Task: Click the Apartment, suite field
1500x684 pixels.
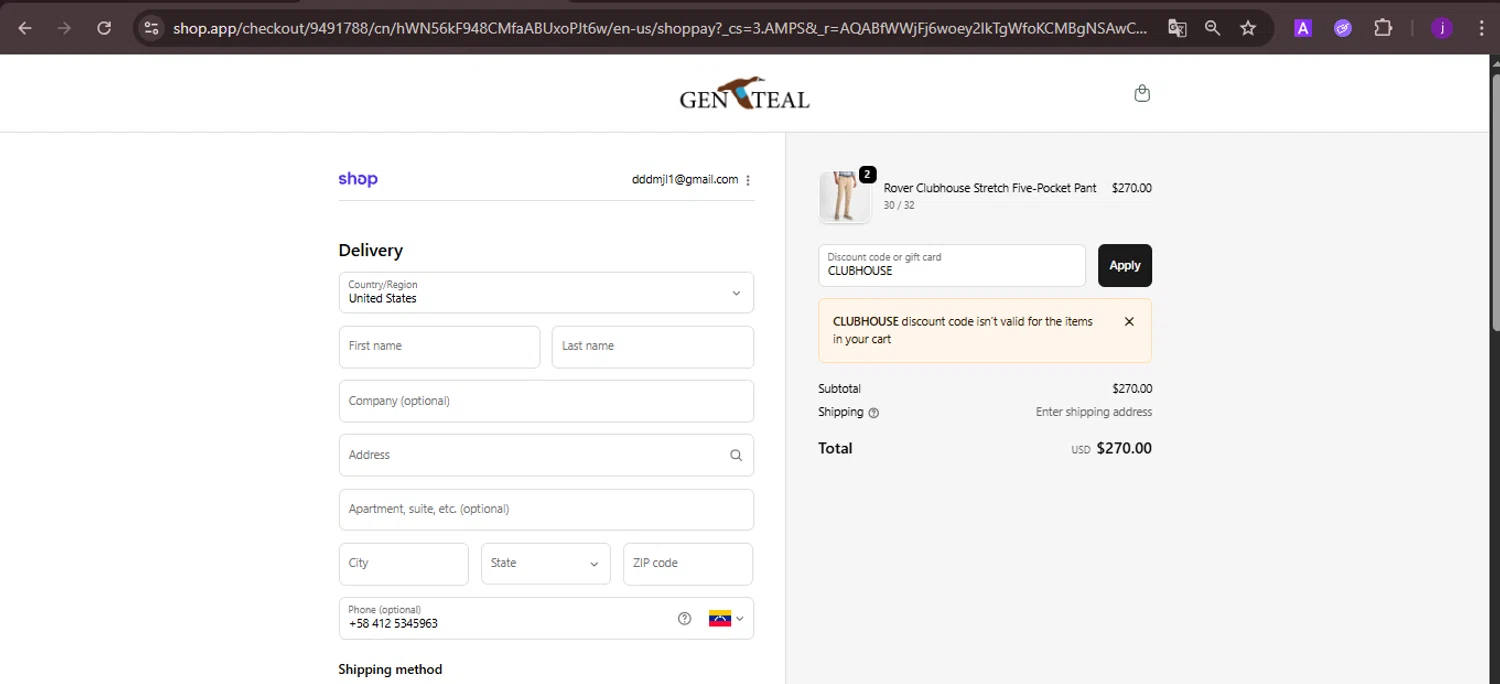Action: (x=546, y=509)
